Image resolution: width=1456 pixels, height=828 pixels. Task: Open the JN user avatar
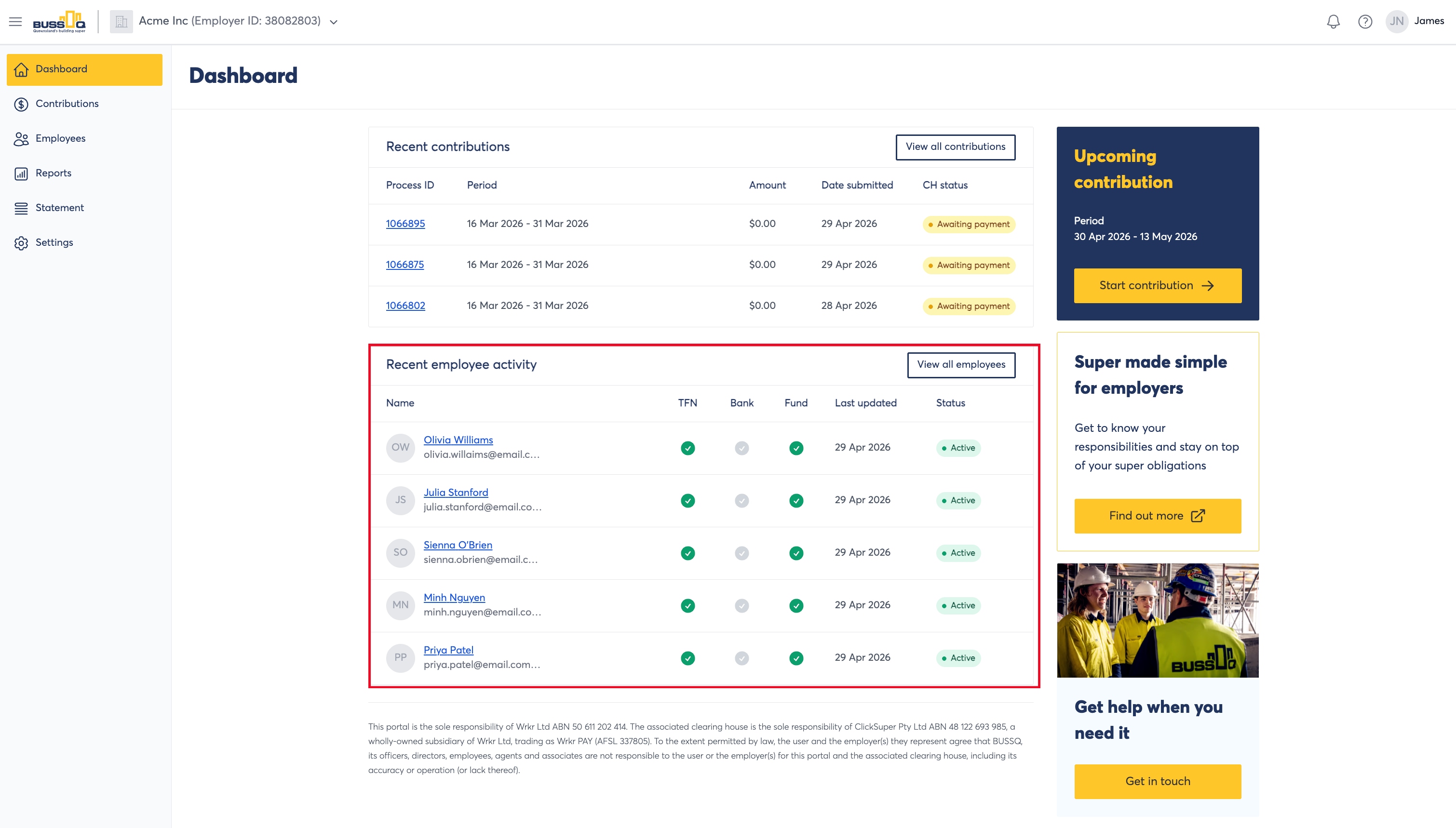[1397, 22]
